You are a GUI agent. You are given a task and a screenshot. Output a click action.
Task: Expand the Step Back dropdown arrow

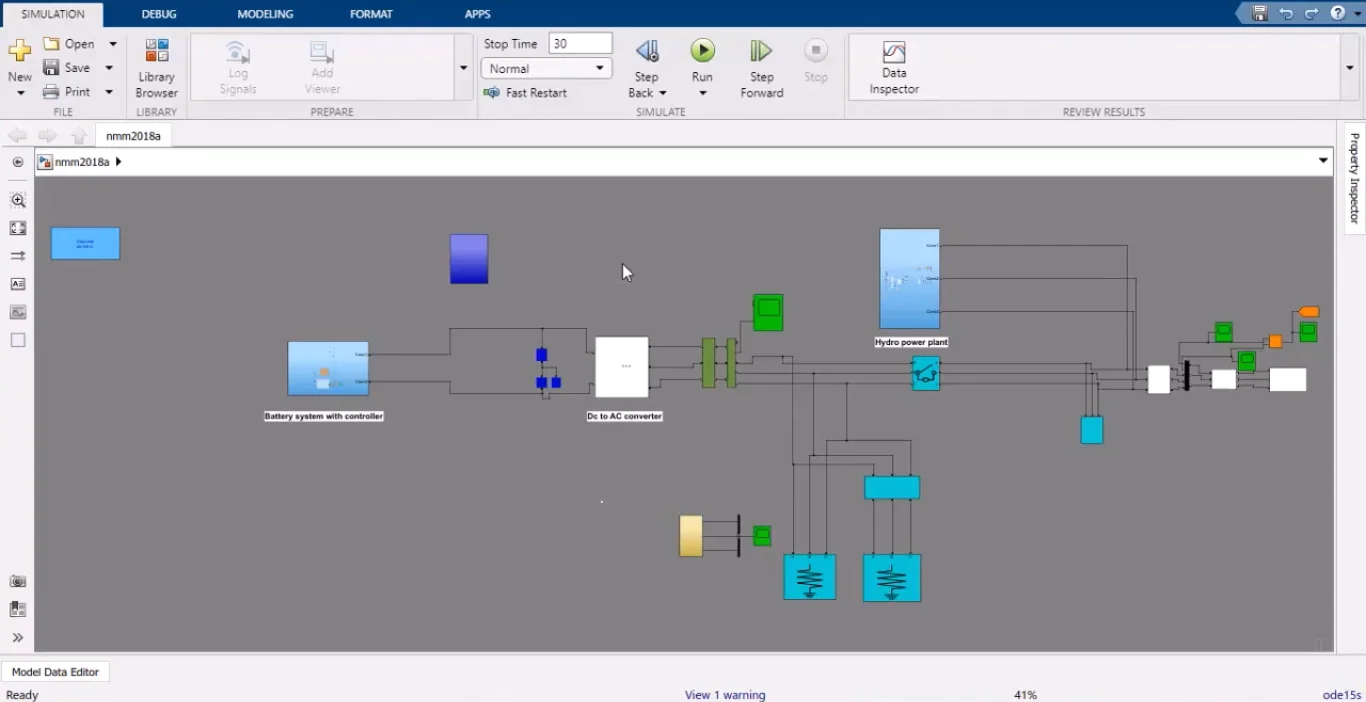pos(662,94)
